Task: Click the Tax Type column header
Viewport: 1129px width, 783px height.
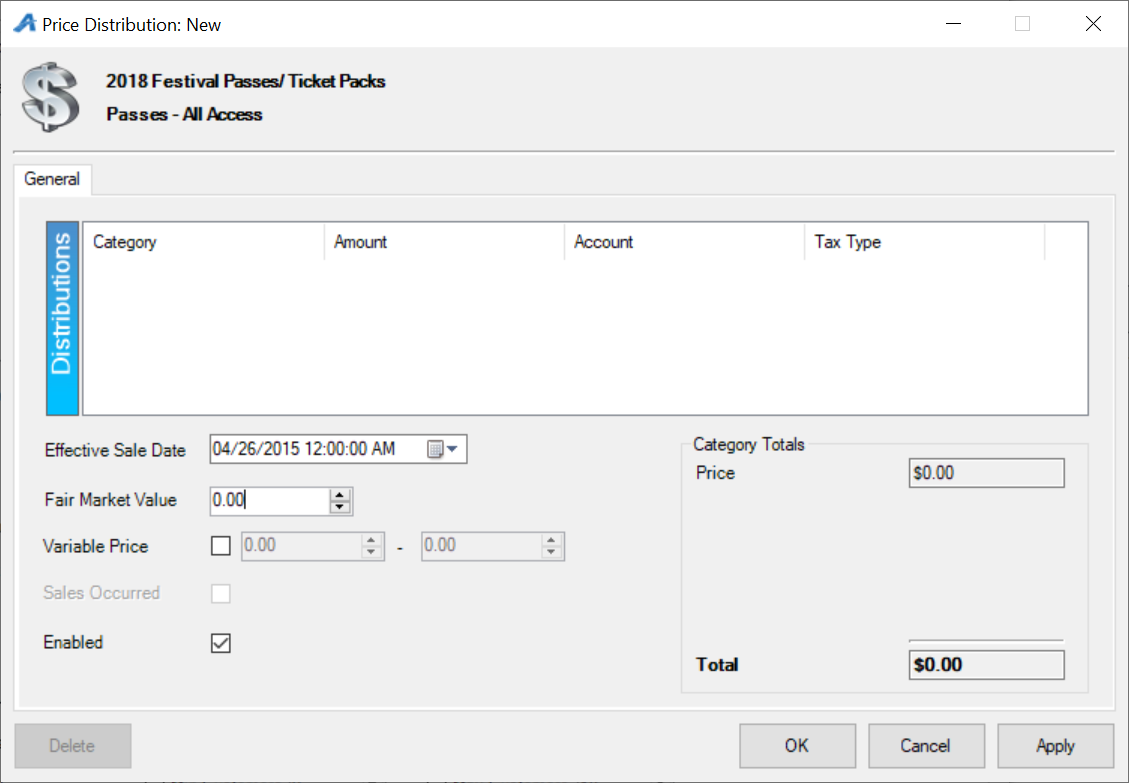Action: click(925, 242)
